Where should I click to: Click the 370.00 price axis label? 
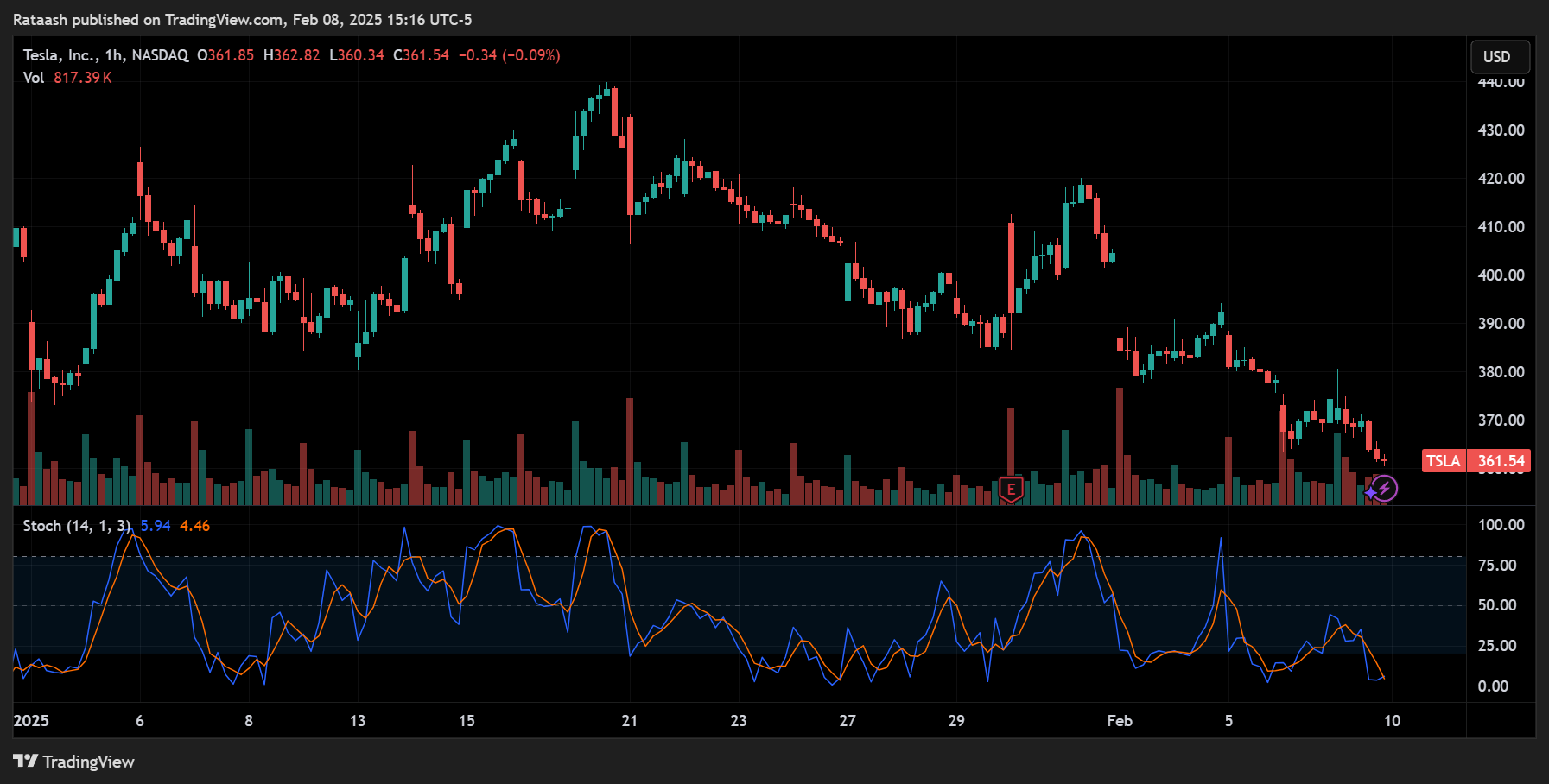click(x=1501, y=420)
